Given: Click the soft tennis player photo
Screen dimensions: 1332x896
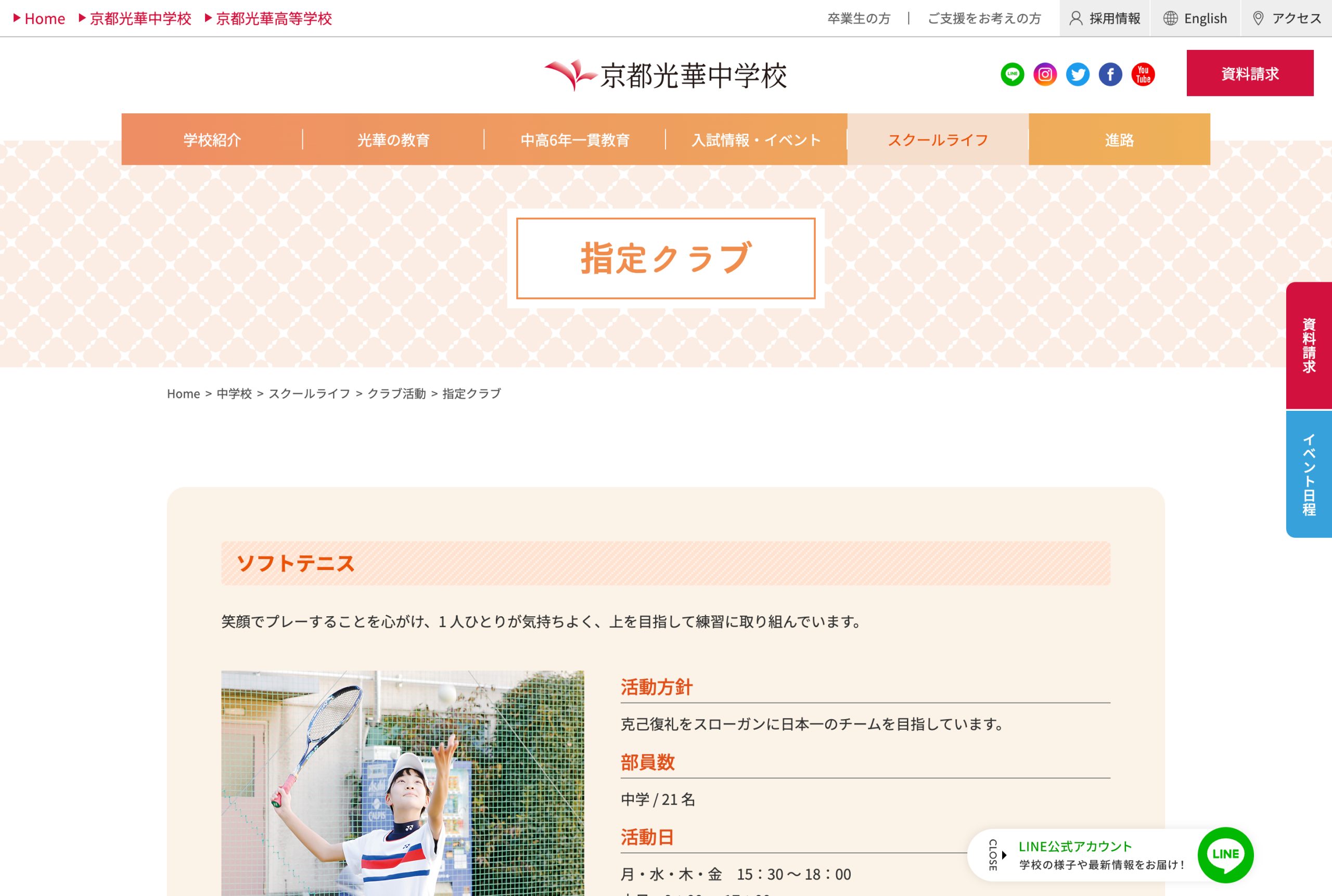Looking at the screenshot, I should (x=402, y=784).
